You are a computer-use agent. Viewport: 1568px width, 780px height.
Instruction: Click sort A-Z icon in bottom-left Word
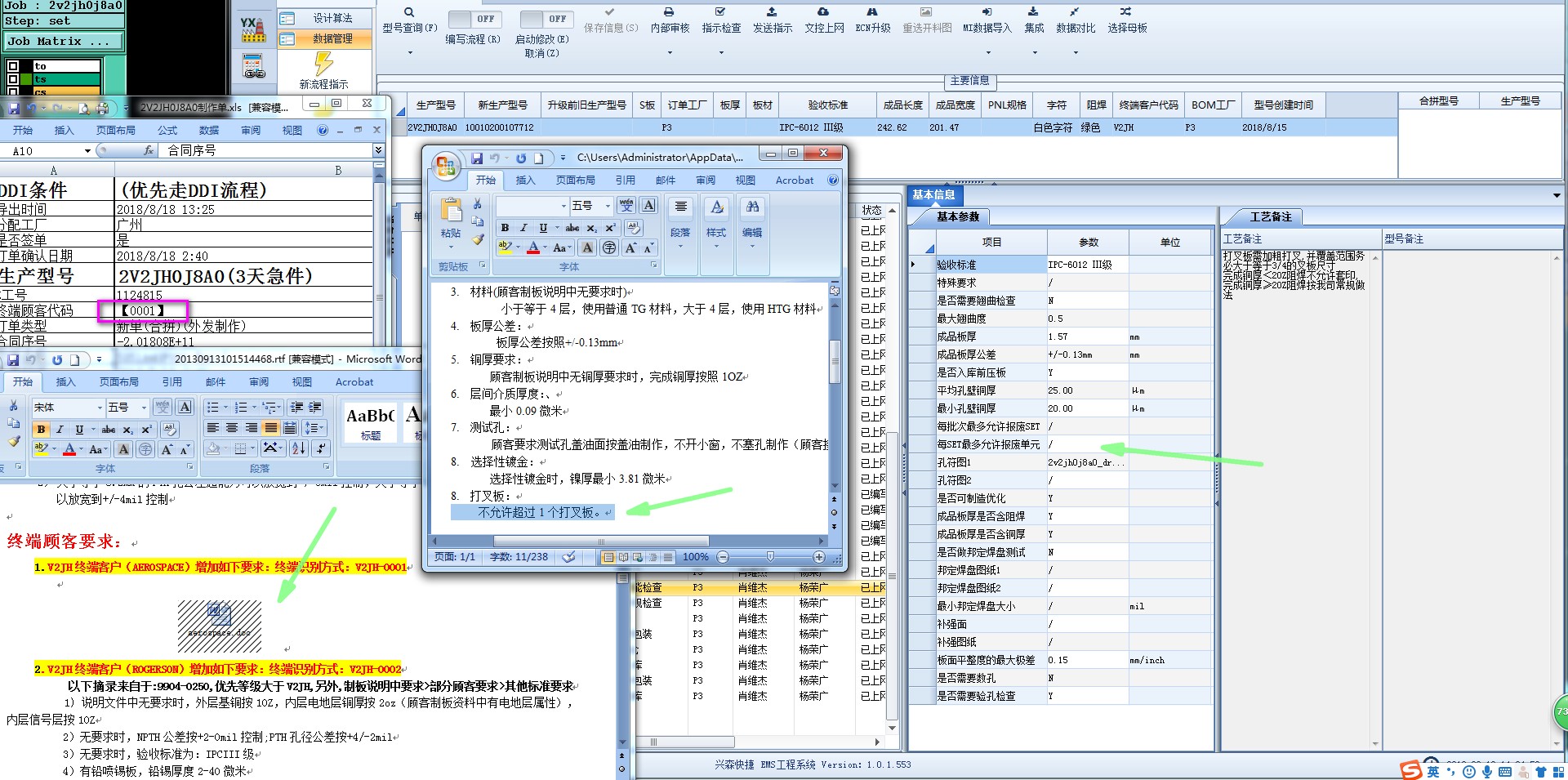[298, 448]
